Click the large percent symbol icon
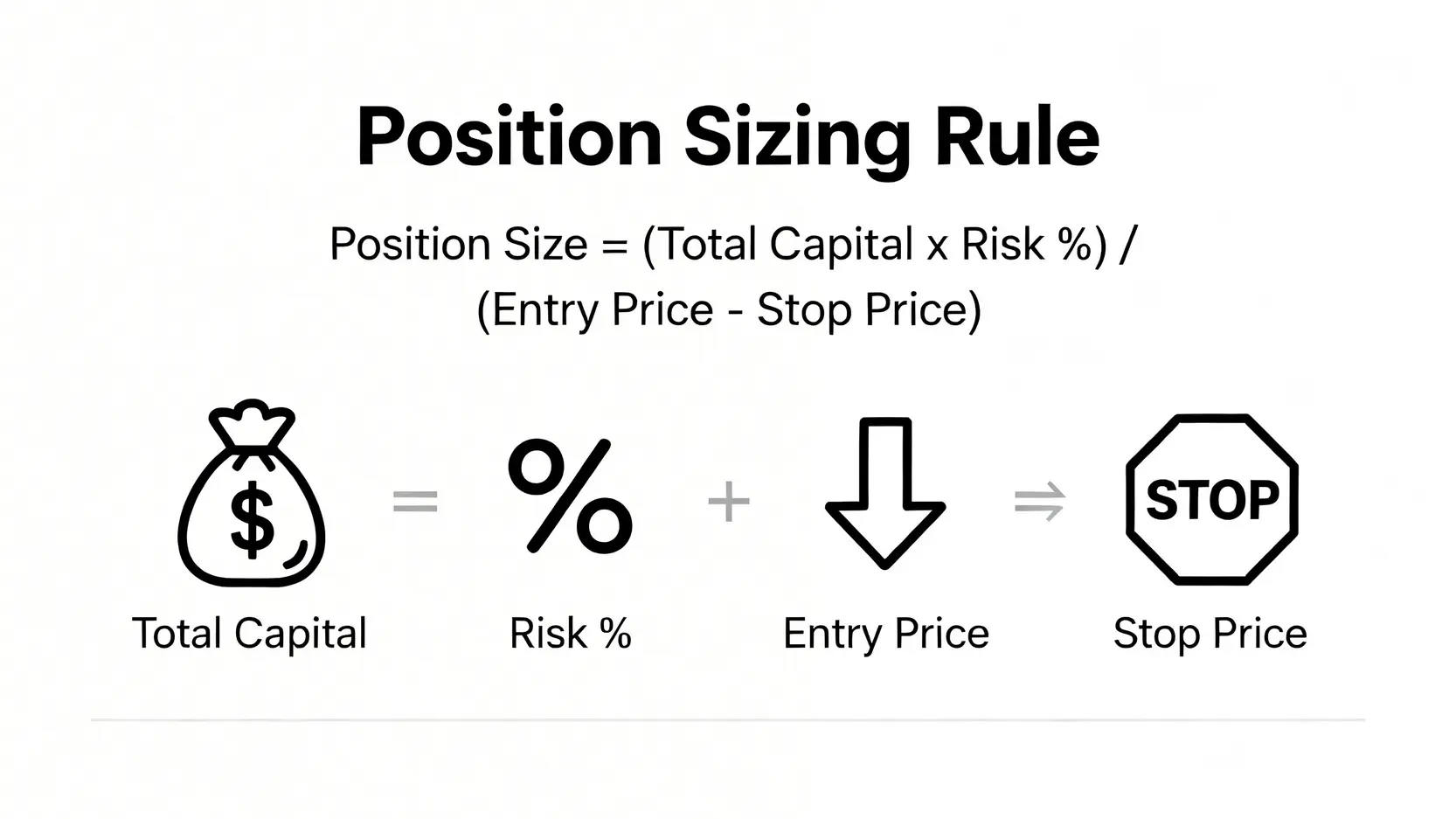The height and width of the screenshot is (819, 1456). (570, 496)
